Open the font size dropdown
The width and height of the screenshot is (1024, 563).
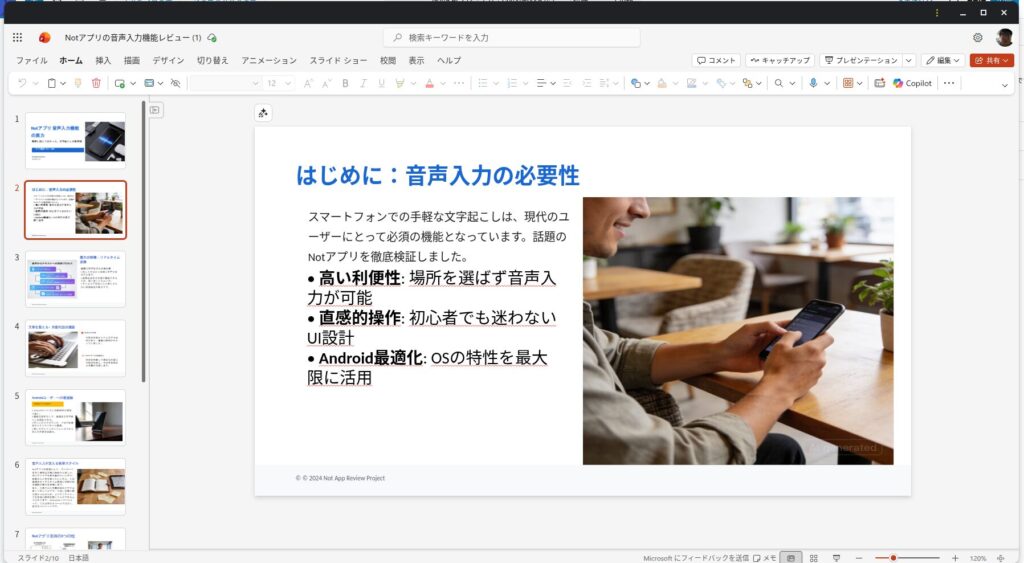coord(287,83)
